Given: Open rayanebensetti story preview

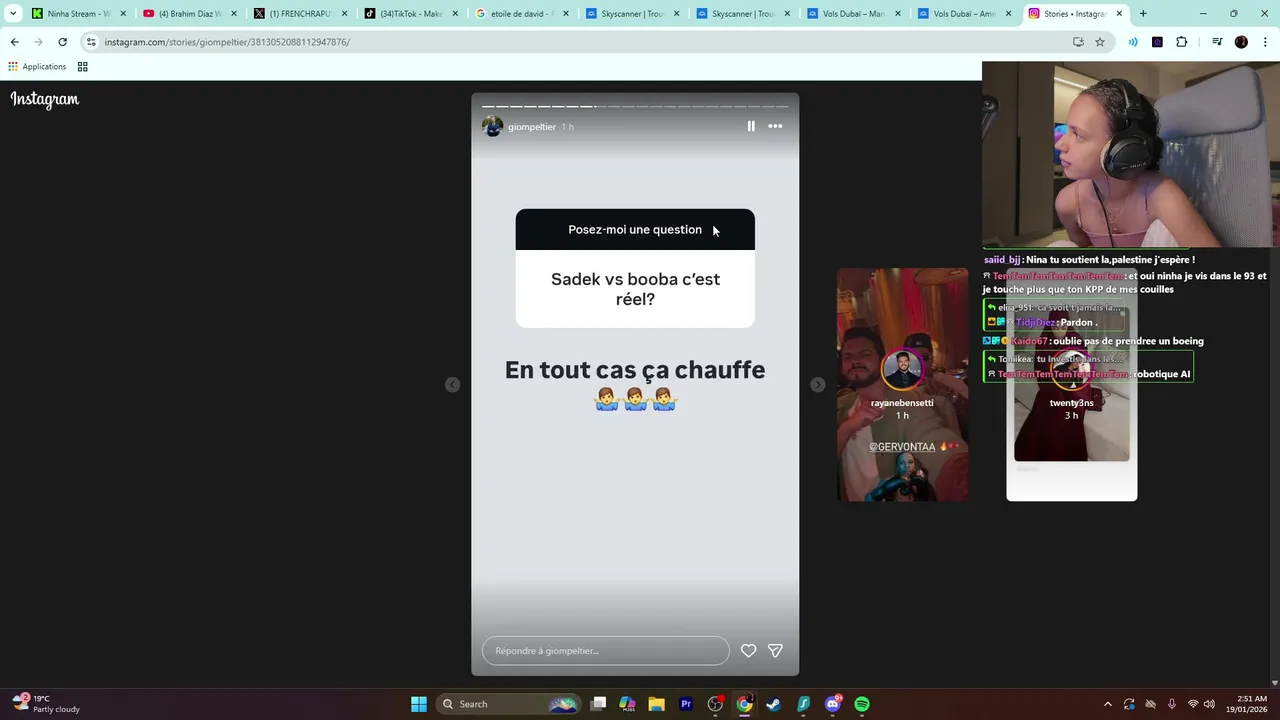Looking at the screenshot, I should click(902, 385).
